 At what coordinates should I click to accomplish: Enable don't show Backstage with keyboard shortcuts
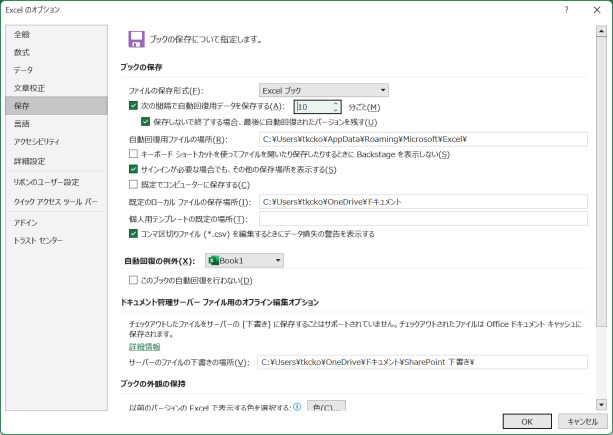click(x=133, y=154)
